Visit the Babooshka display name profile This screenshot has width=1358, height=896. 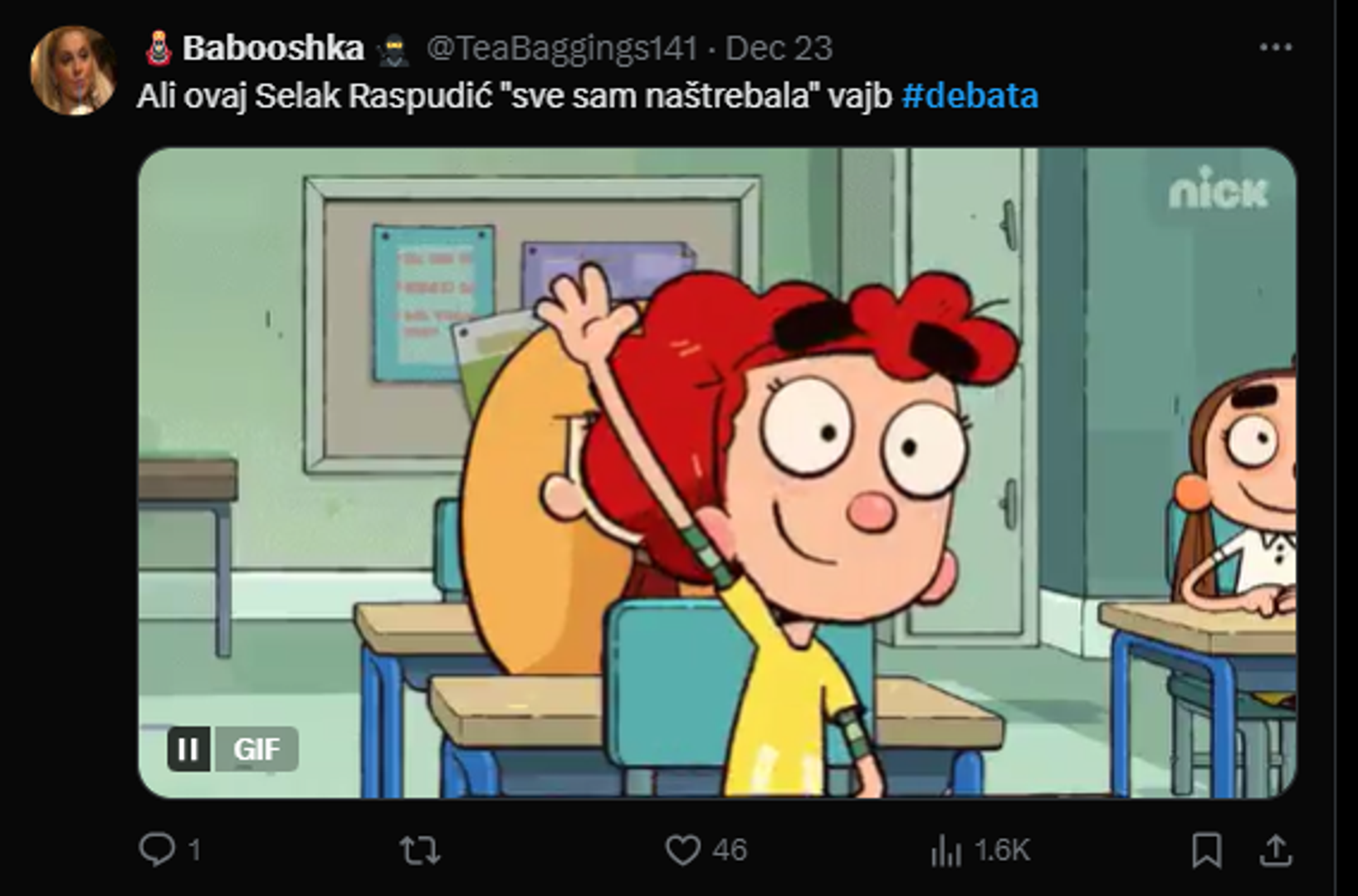pos(273,48)
